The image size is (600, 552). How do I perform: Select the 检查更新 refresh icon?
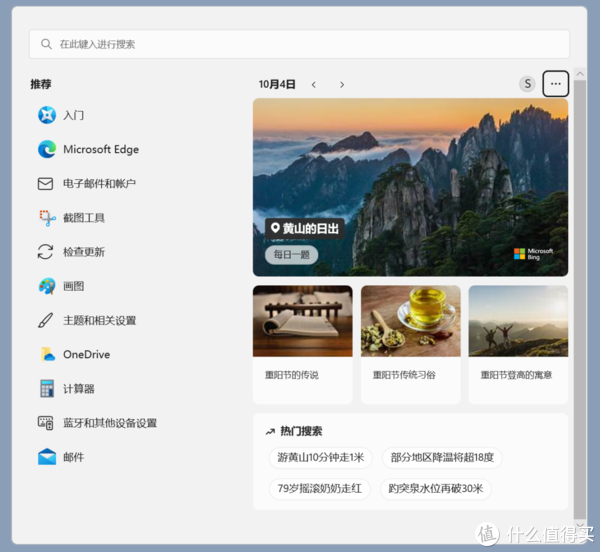(45, 252)
